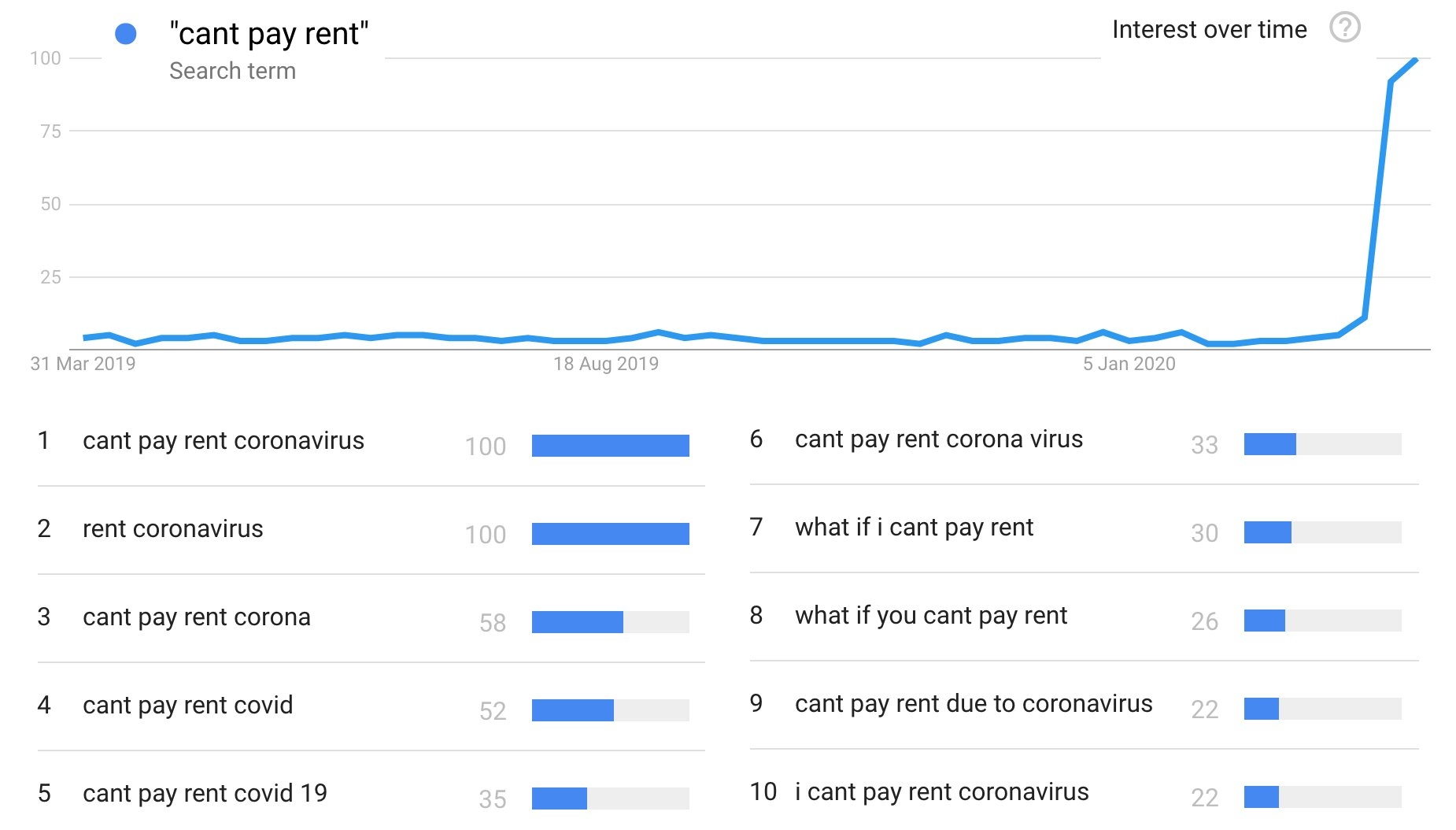Click the "cant pay rent" search term title

click(269, 34)
